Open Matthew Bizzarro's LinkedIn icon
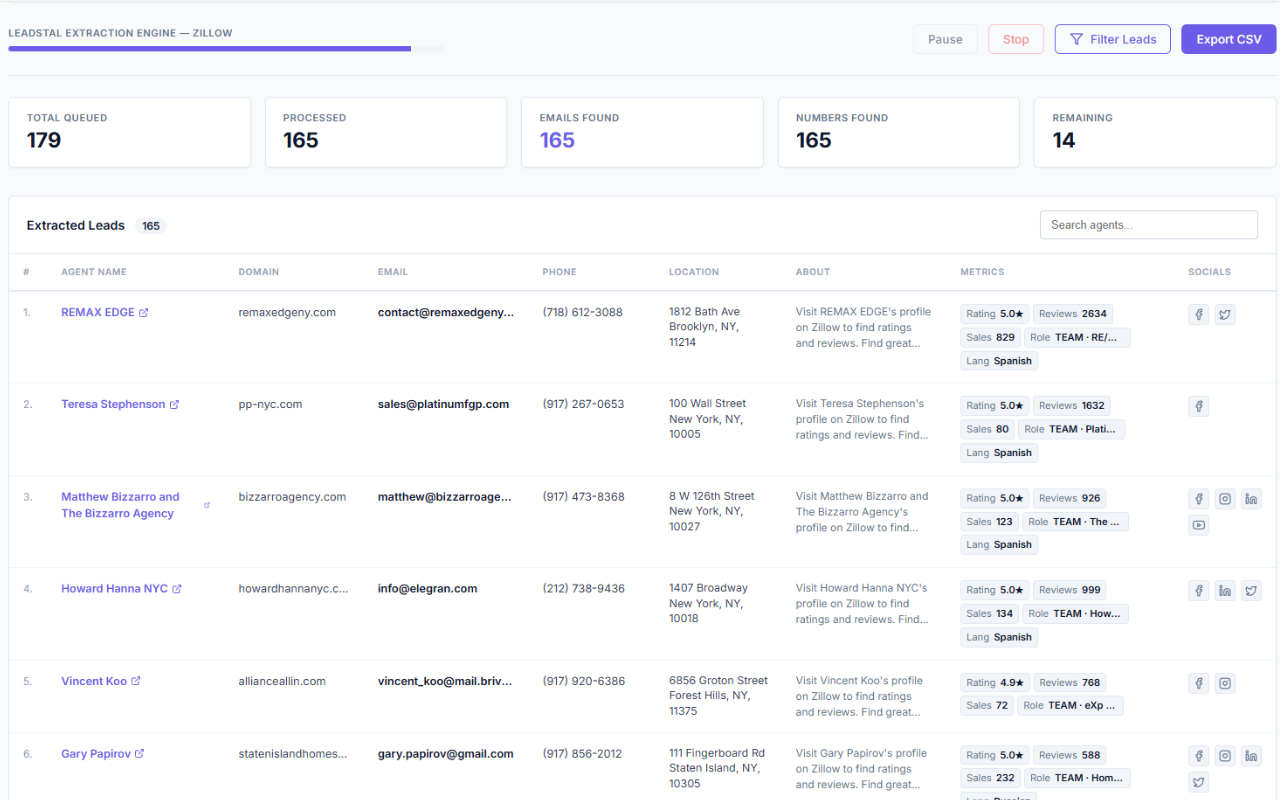 (x=1251, y=499)
